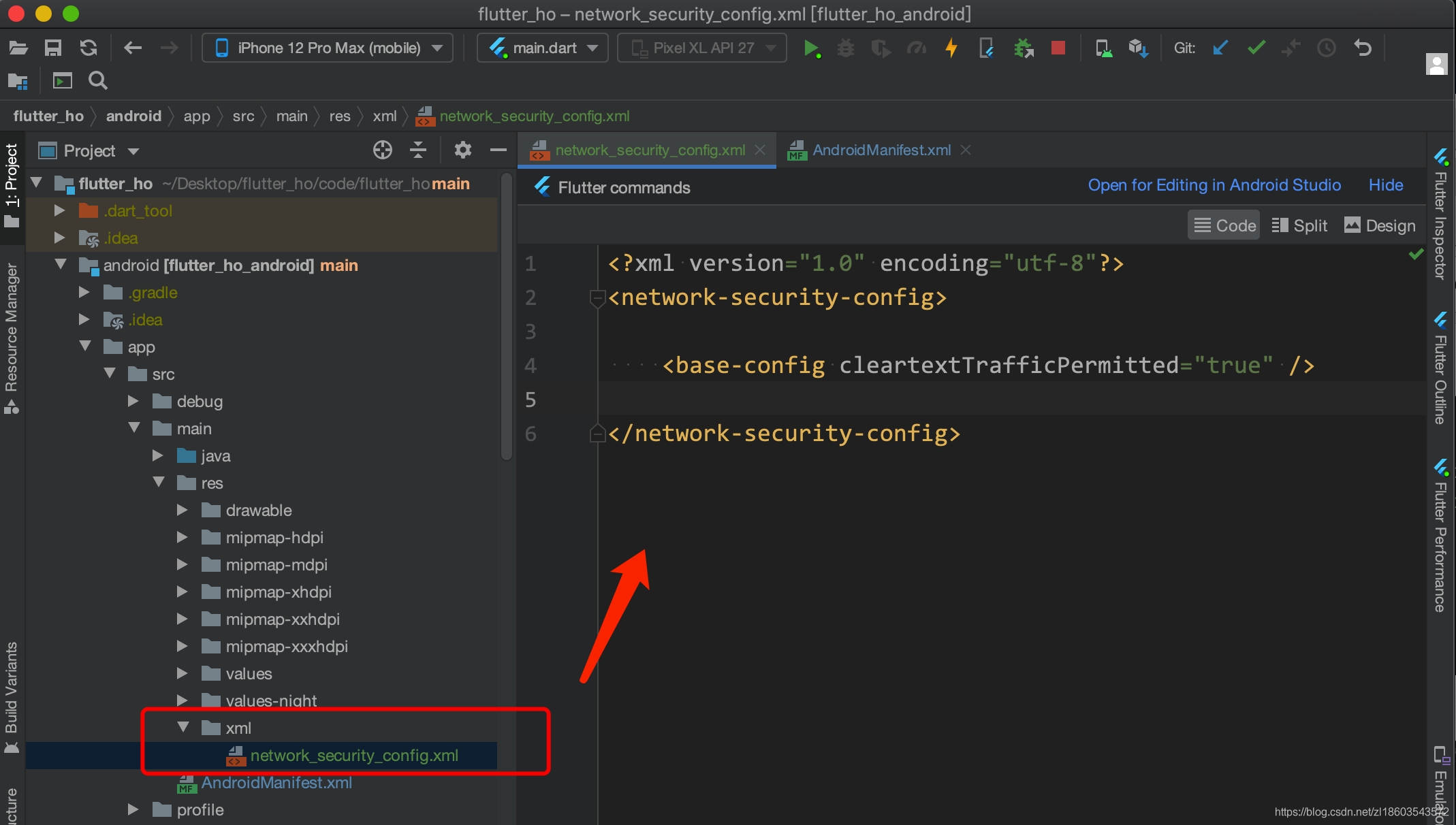Image resolution: width=1456 pixels, height=825 pixels.
Task: Open the Project Structure icon
Action: tap(18, 82)
